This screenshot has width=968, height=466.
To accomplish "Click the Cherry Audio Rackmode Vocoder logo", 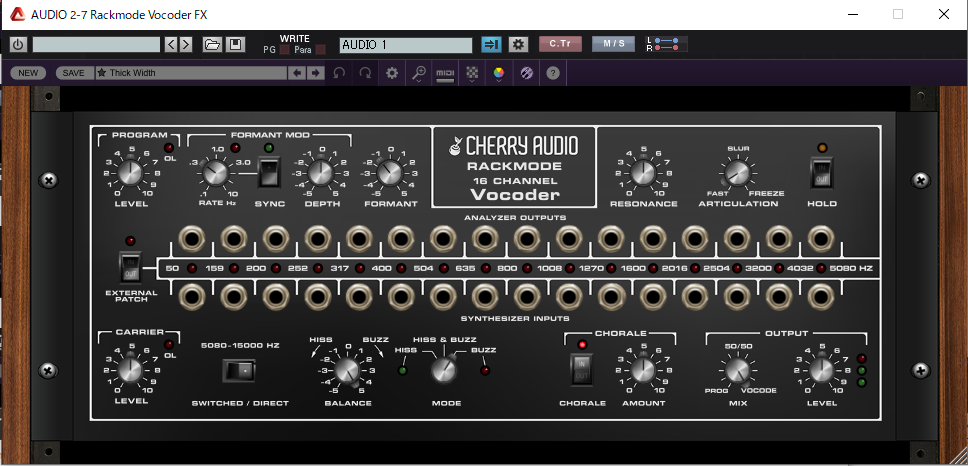I will coord(514,167).
